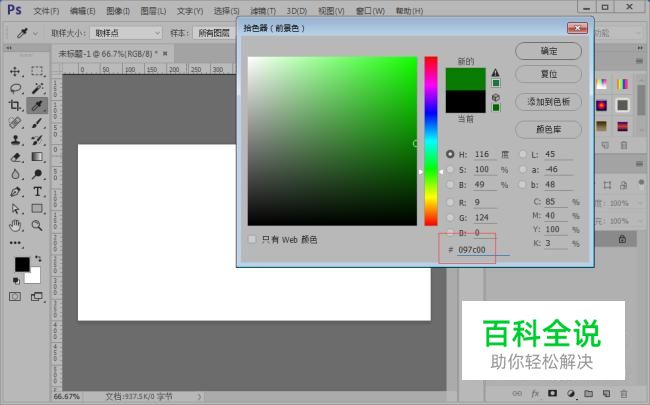
Task: Toggle Quick Mask mode
Action: click(15, 296)
